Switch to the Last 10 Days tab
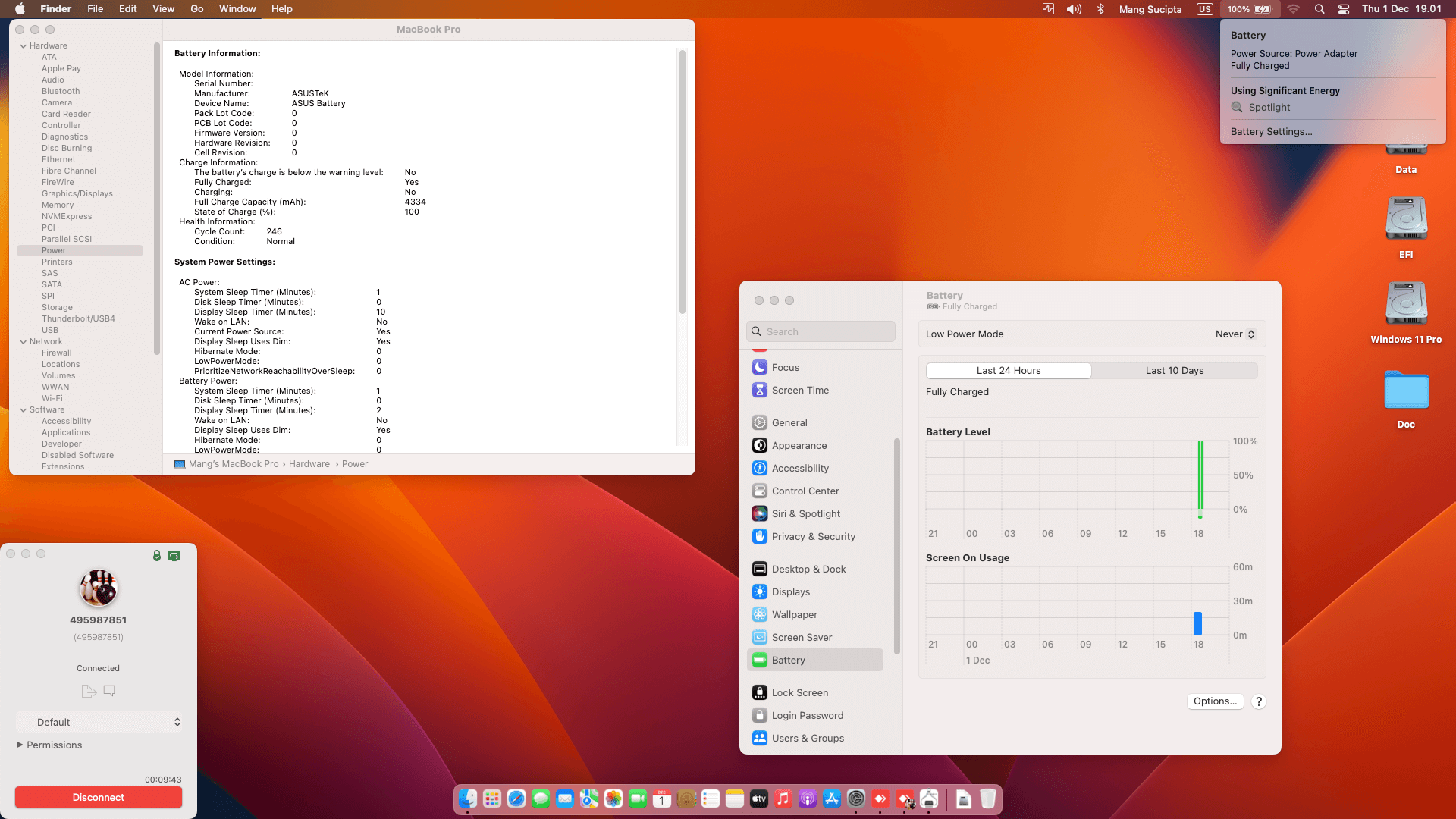 1175,371
